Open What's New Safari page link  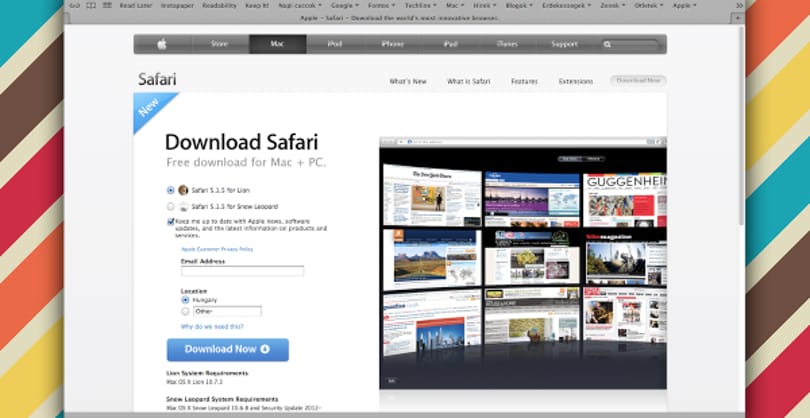408,82
